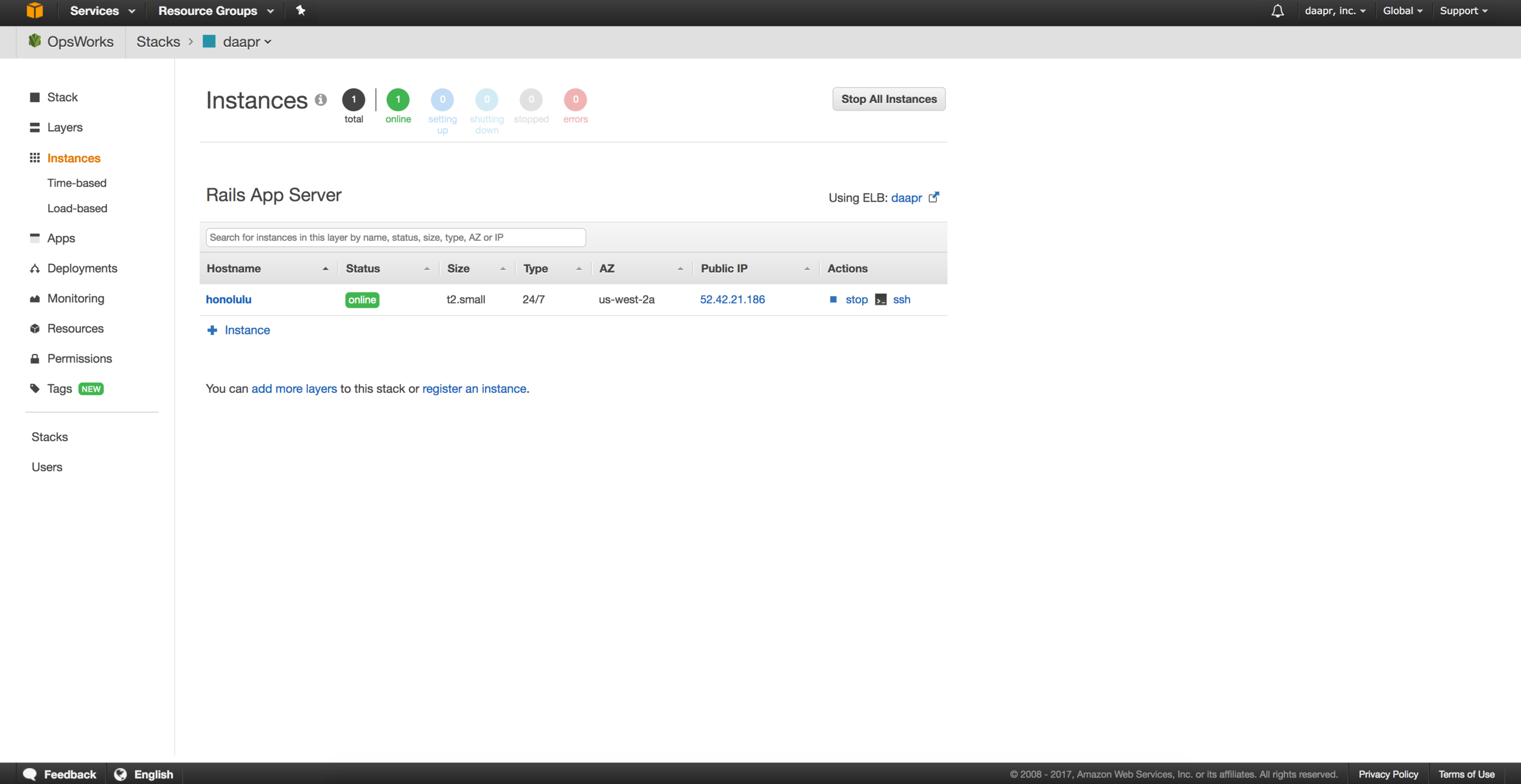
Task: Sort table by Size column
Action: [x=476, y=268]
